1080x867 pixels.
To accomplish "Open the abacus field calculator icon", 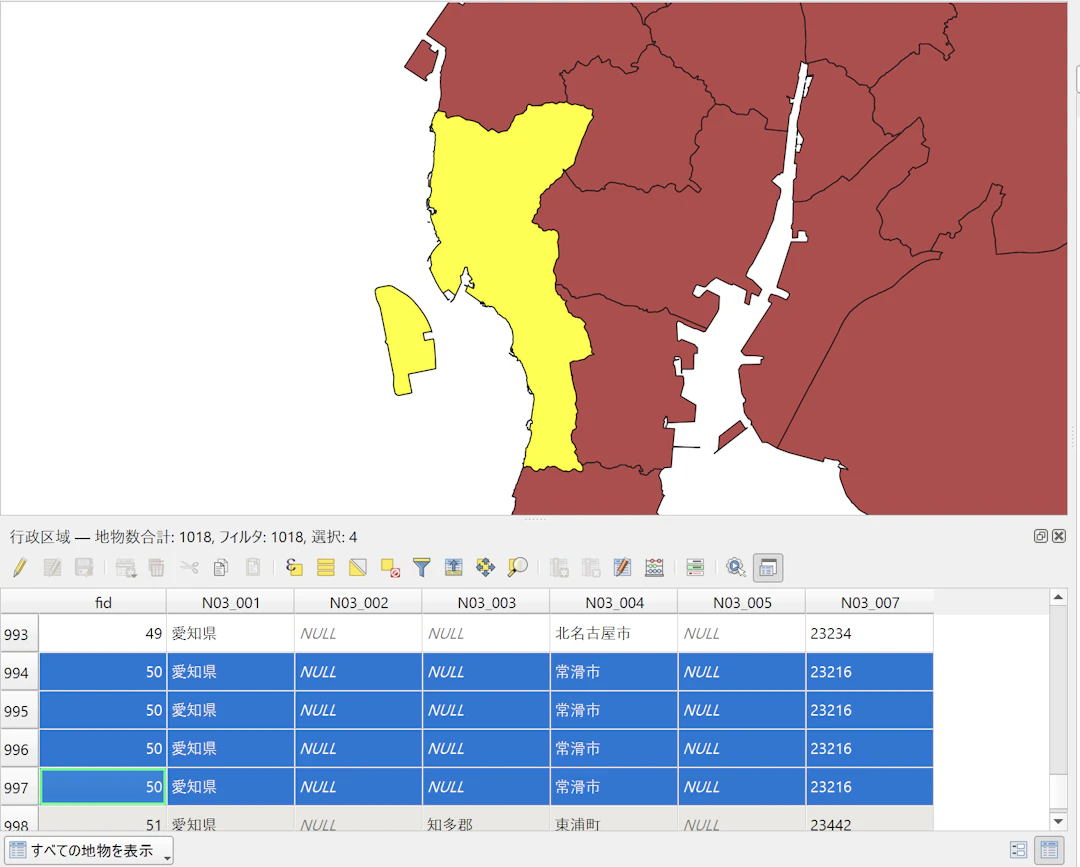I will [655, 568].
